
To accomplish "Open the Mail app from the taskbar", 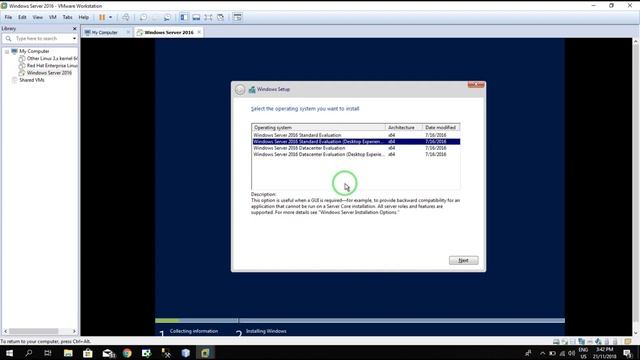I will click(x=108, y=353).
